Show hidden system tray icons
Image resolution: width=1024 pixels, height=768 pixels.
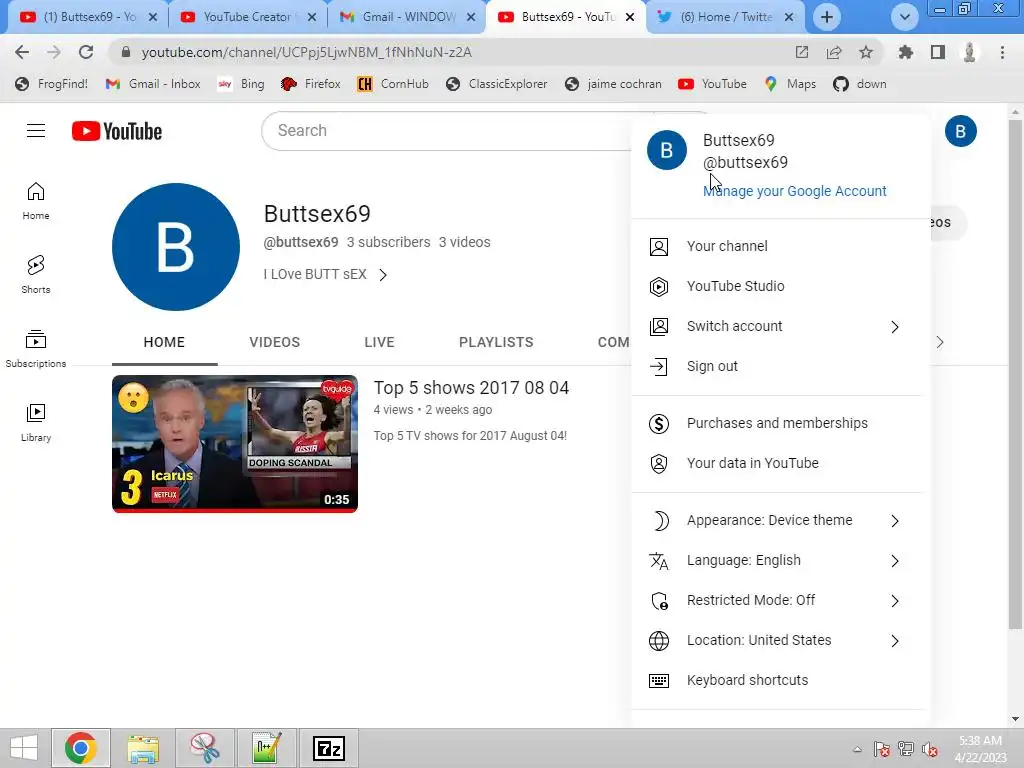tap(857, 749)
